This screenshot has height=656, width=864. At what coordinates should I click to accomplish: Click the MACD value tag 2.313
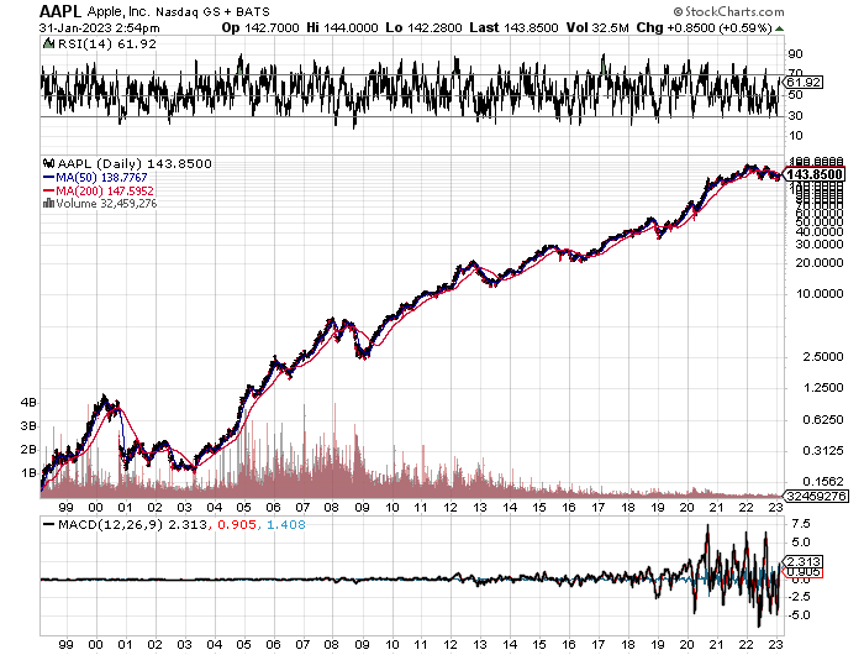pos(804,562)
